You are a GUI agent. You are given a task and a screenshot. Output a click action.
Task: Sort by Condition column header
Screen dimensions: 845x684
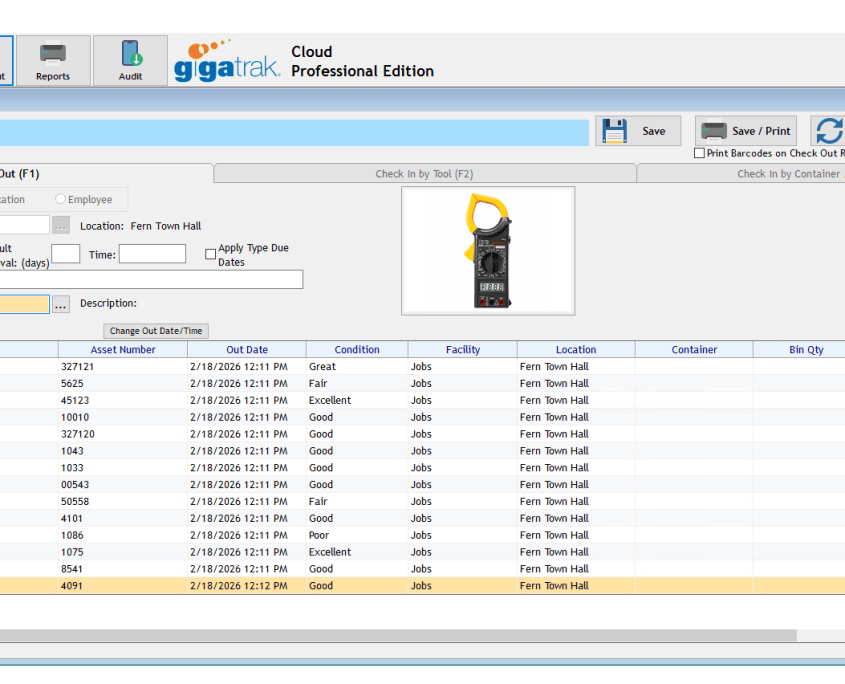(x=357, y=349)
